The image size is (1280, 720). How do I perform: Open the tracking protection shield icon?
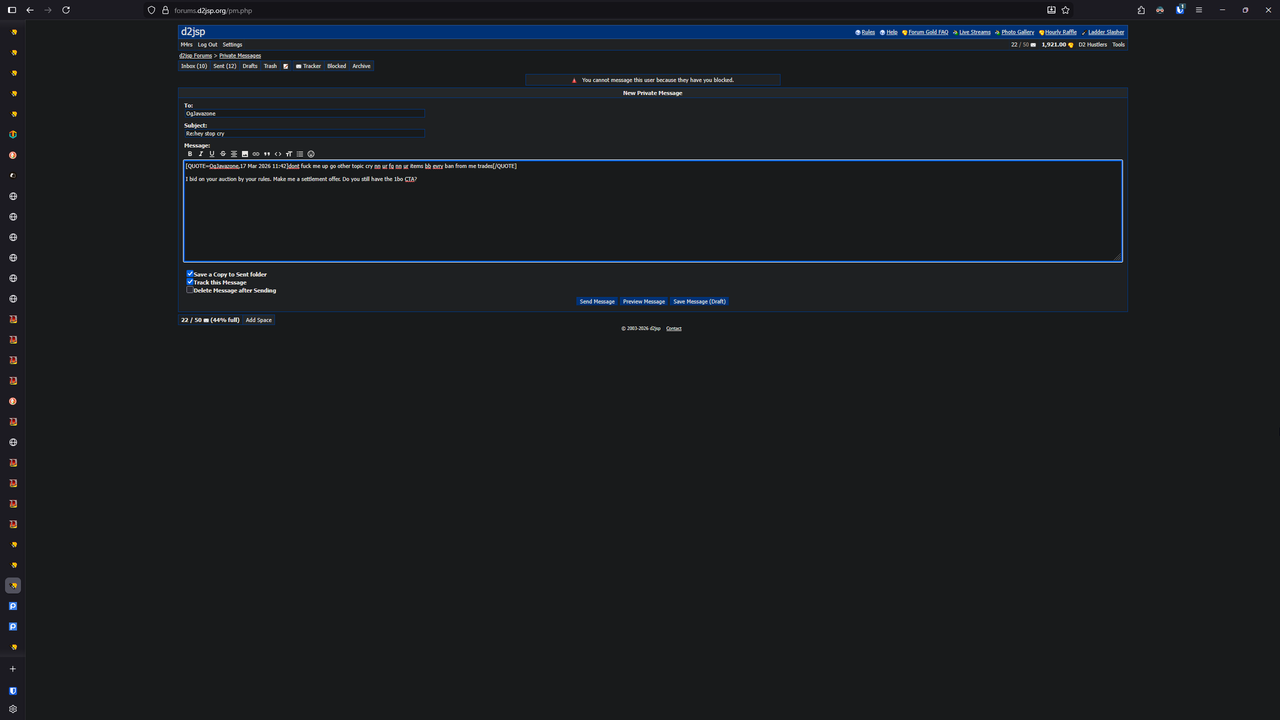pos(152,10)
